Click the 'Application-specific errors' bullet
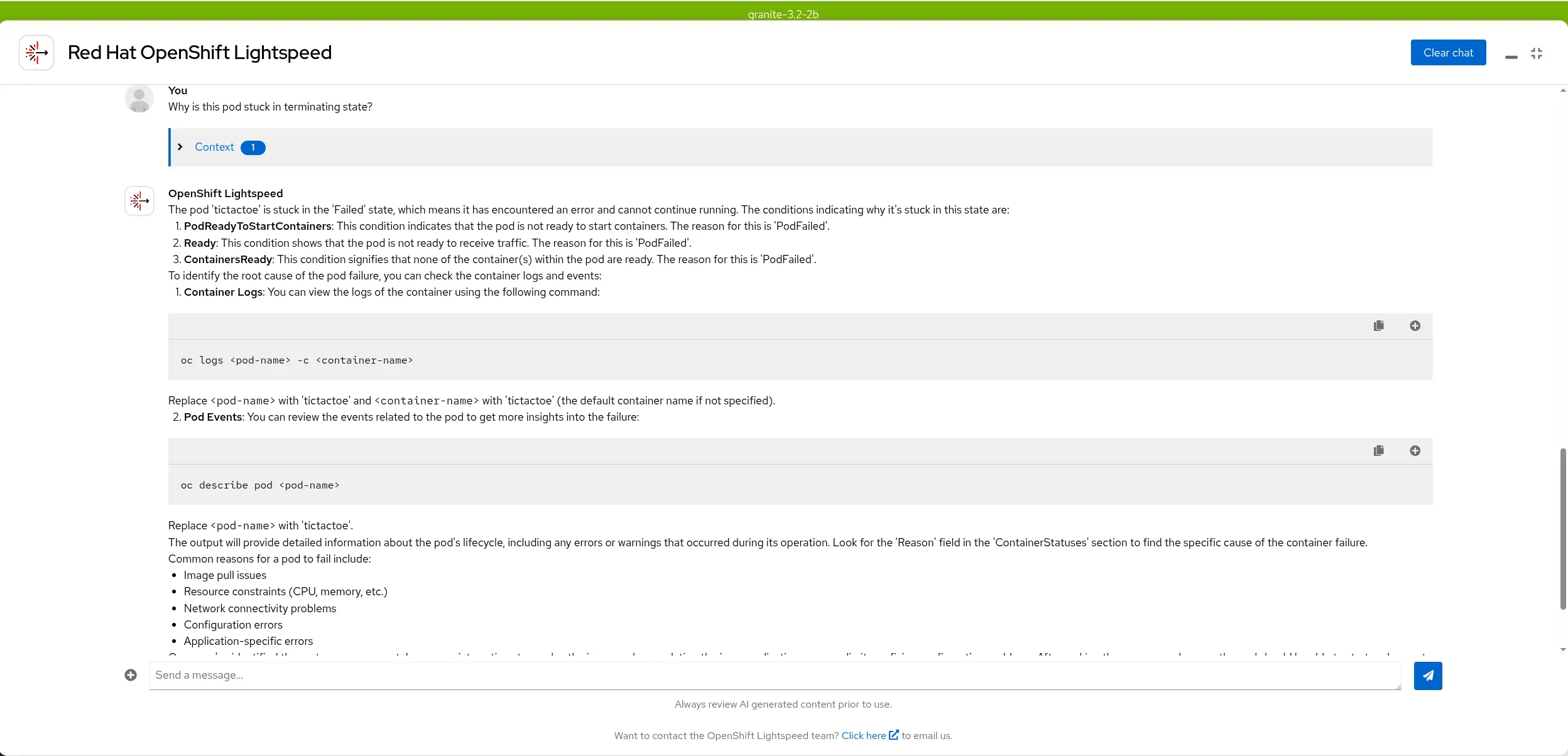 click(x=248, y=641)
